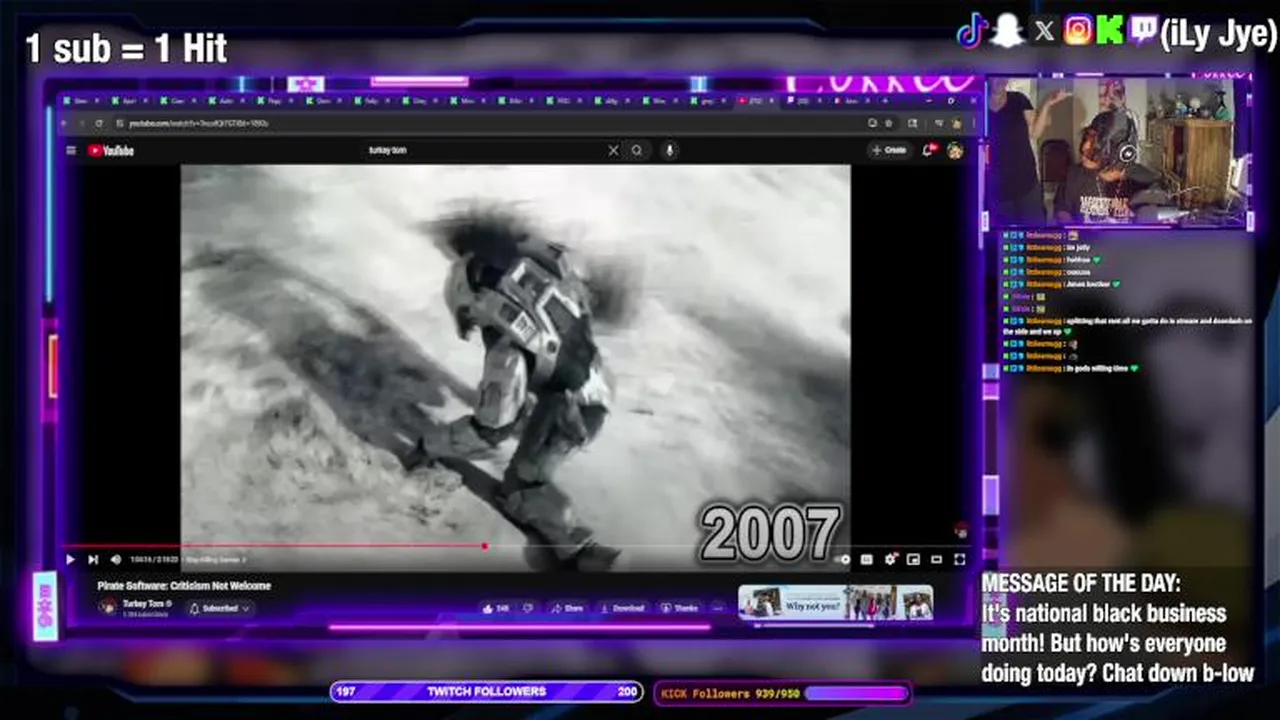Click Instagram icon in overlay
This screenshot has height=720, width=1280.
(1078, 31)
